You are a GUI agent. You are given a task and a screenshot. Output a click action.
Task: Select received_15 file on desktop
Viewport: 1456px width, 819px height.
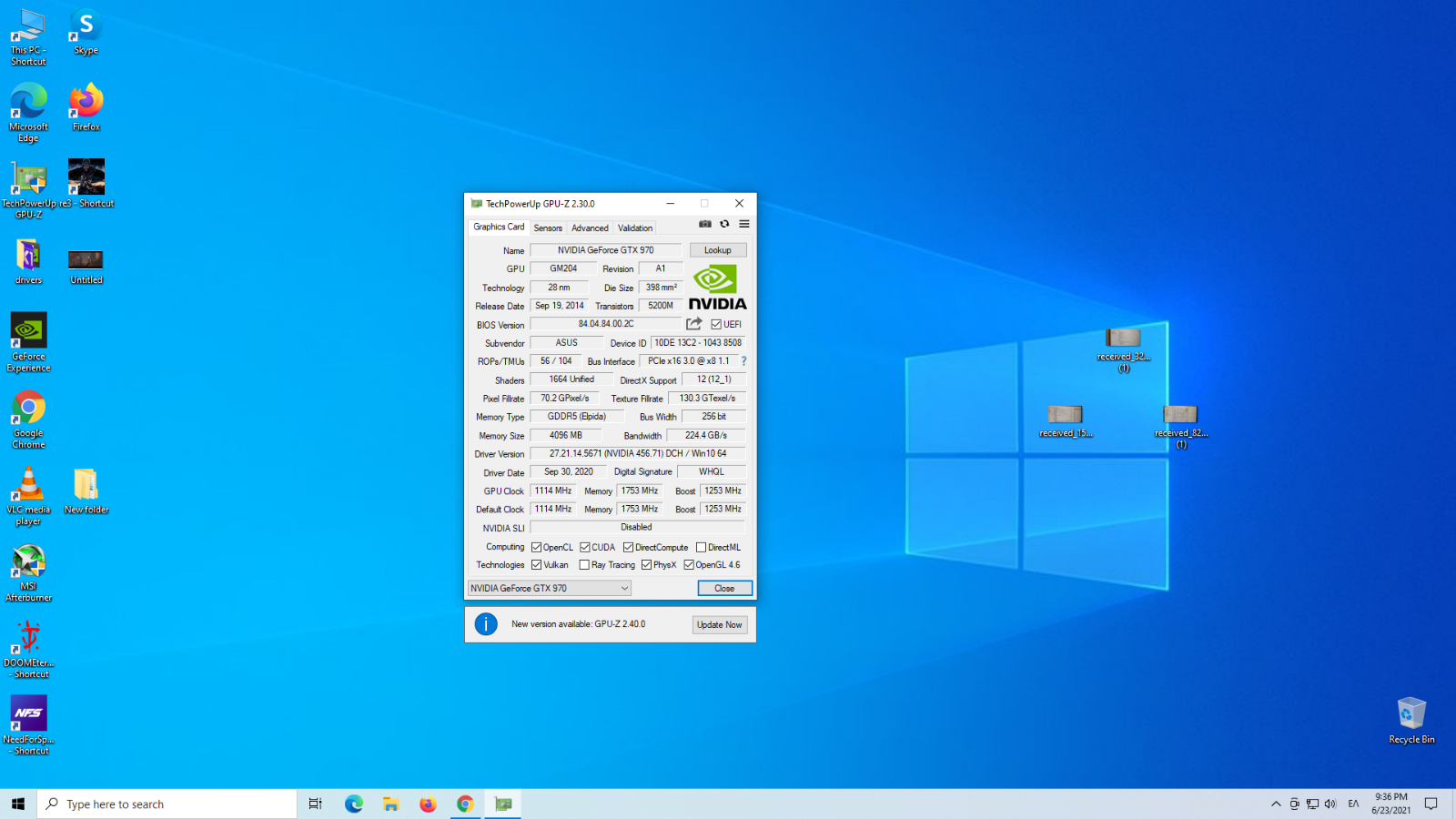click(x=1066, y=421)
